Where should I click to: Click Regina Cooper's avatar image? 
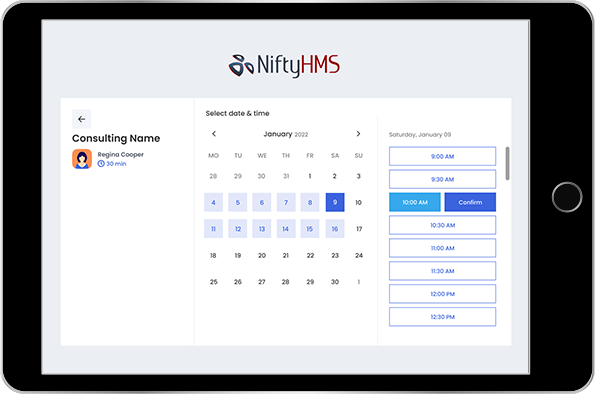(82, 159)
